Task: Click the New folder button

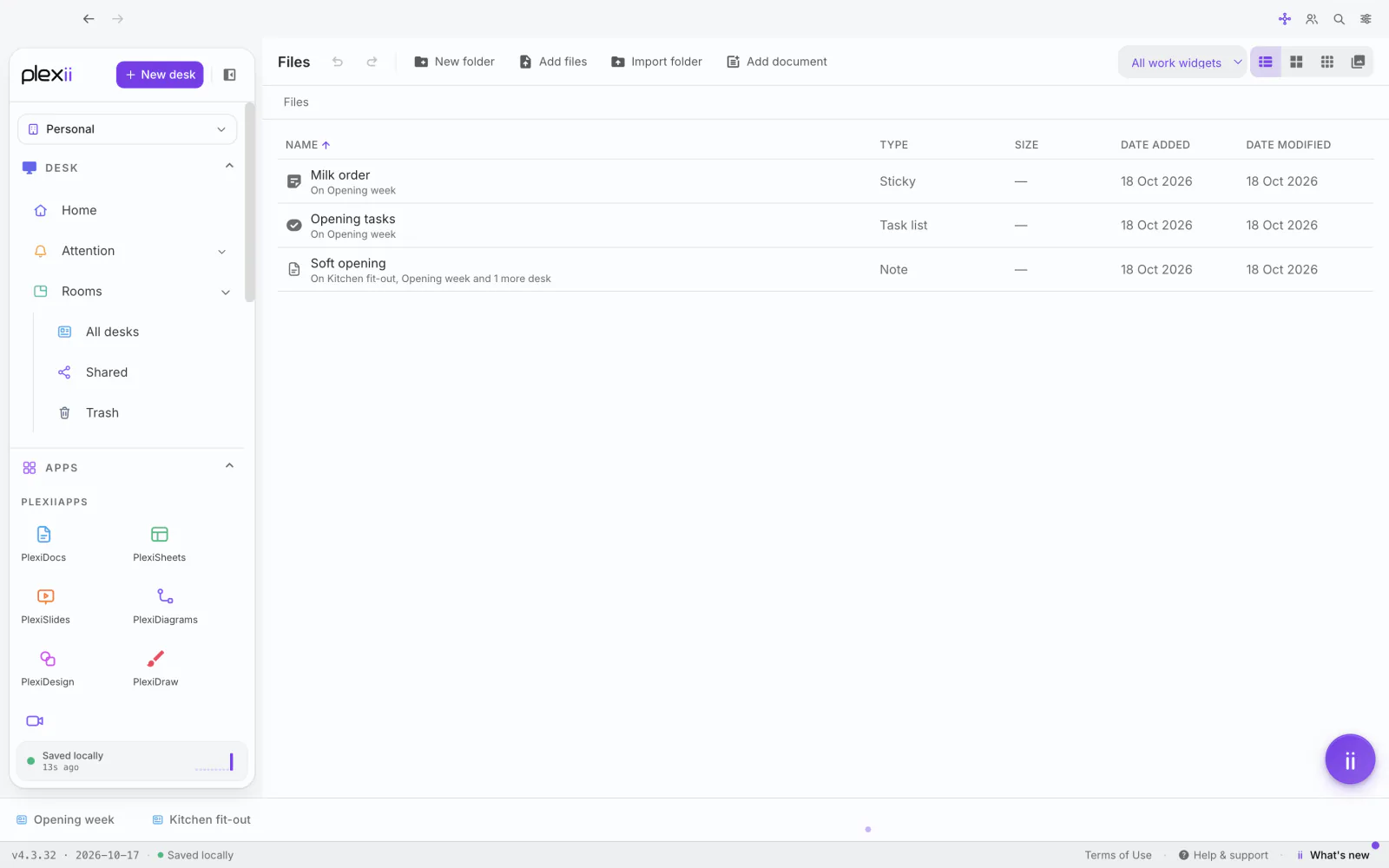Action: click(455, 62)
